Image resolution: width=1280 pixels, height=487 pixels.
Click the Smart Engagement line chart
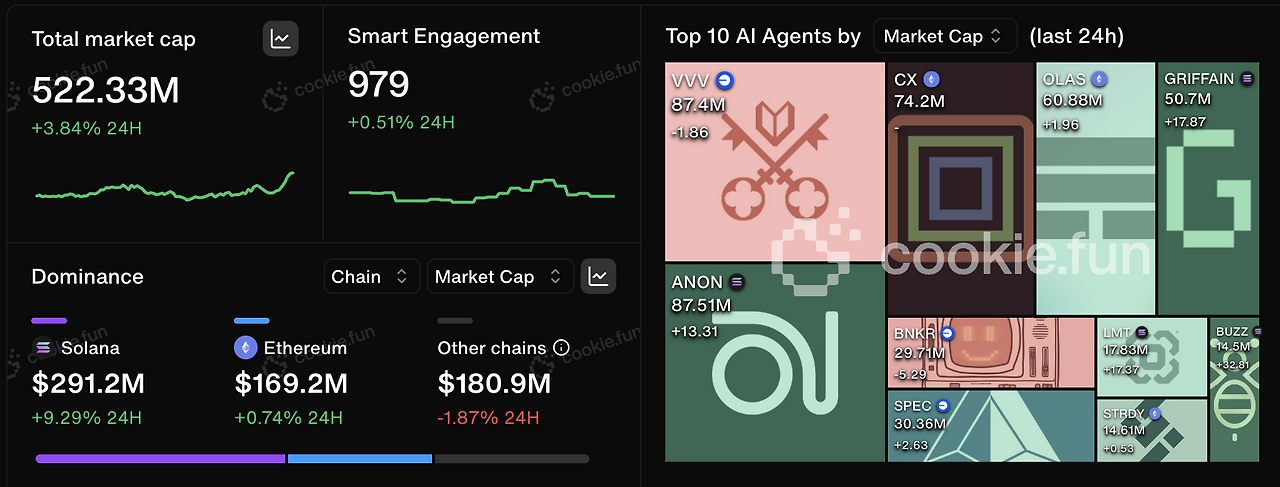[x=481, y=190]
